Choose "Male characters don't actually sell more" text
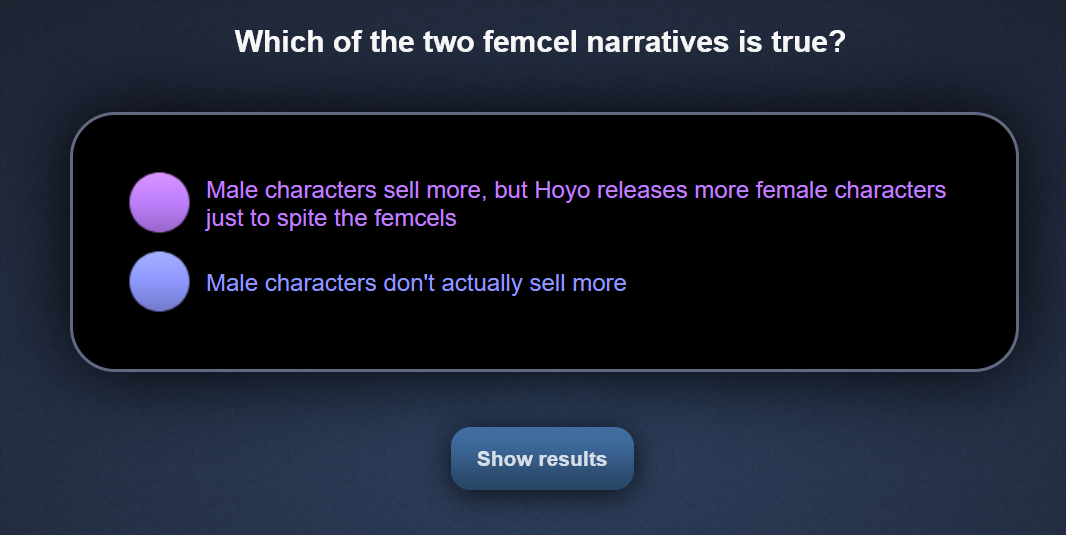This screenshot has height=535, width=1066. pyautogui.click(x=416, y=283)
